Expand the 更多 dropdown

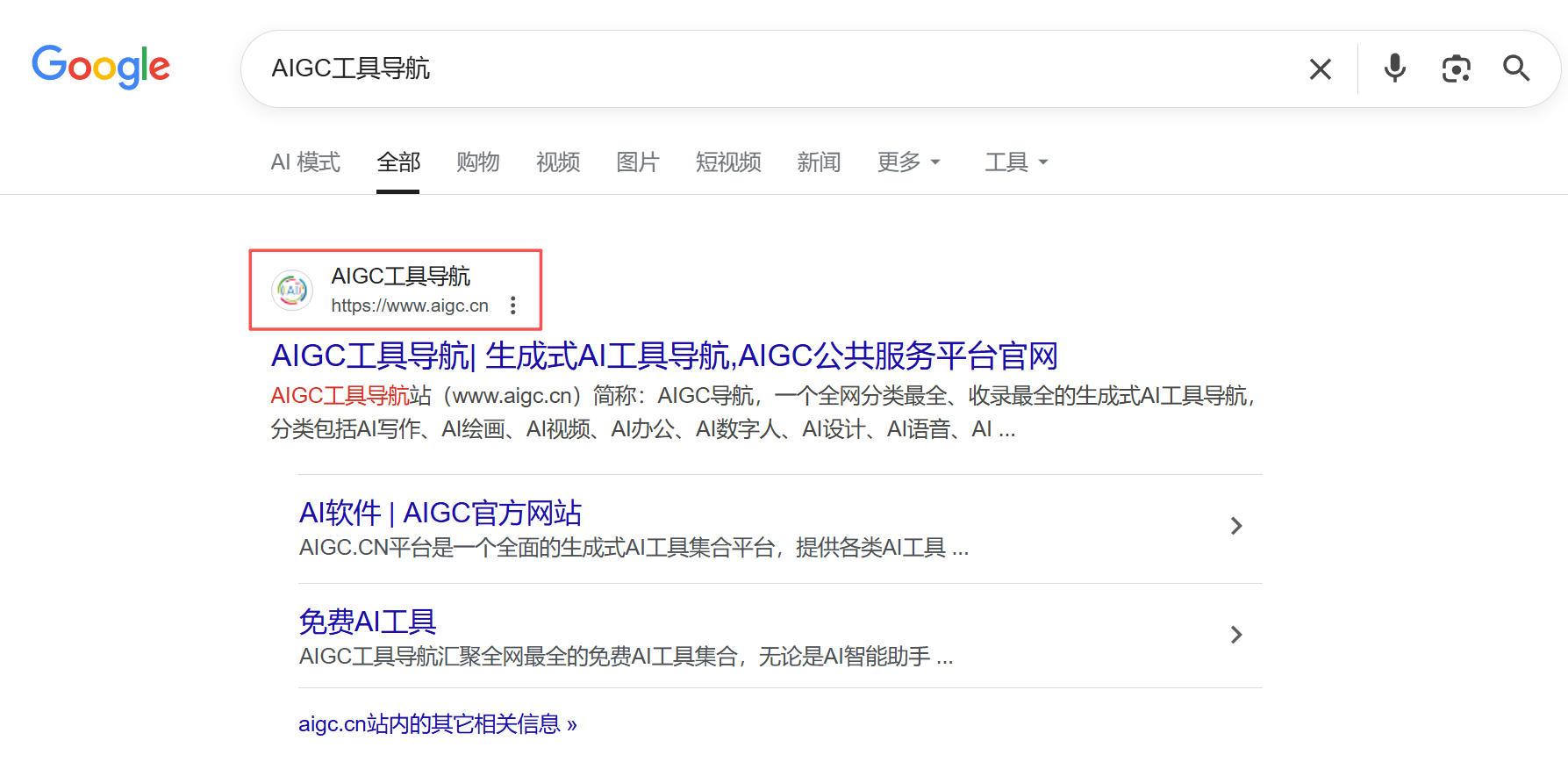[908, 162]
